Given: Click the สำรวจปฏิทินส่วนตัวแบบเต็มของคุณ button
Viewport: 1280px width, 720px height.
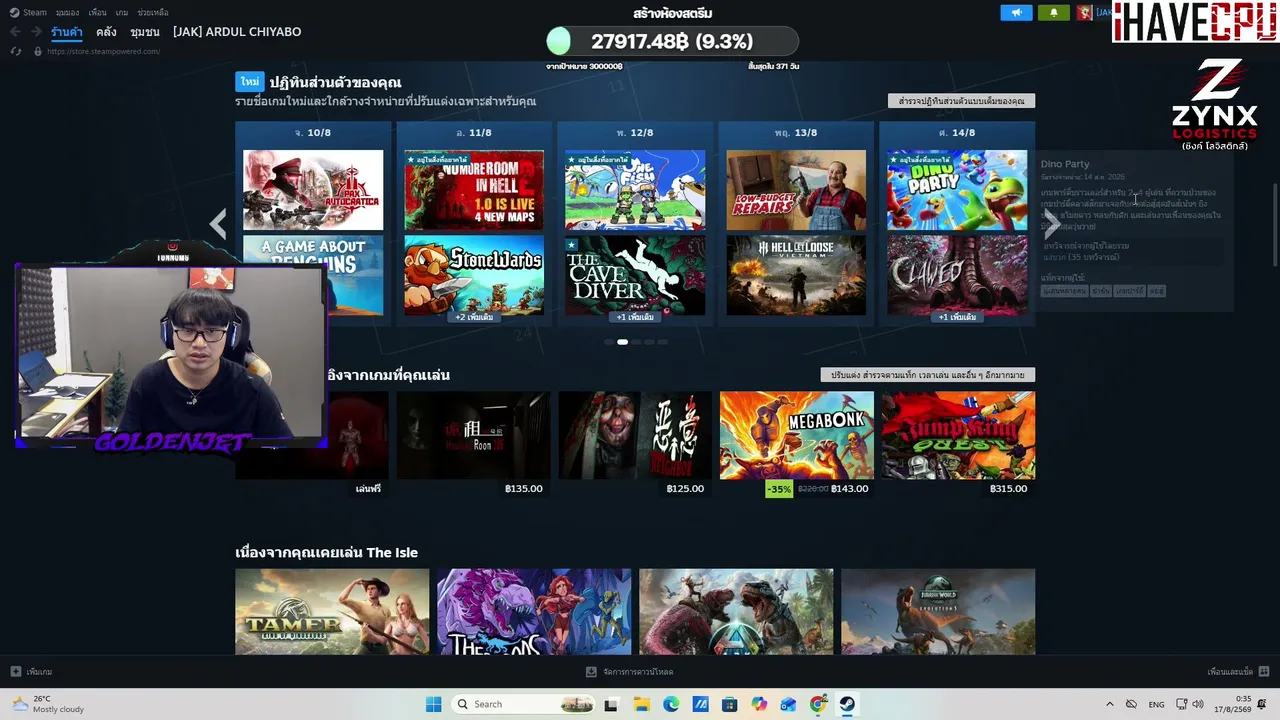Looking at the screenshot, I should (961, 101).
